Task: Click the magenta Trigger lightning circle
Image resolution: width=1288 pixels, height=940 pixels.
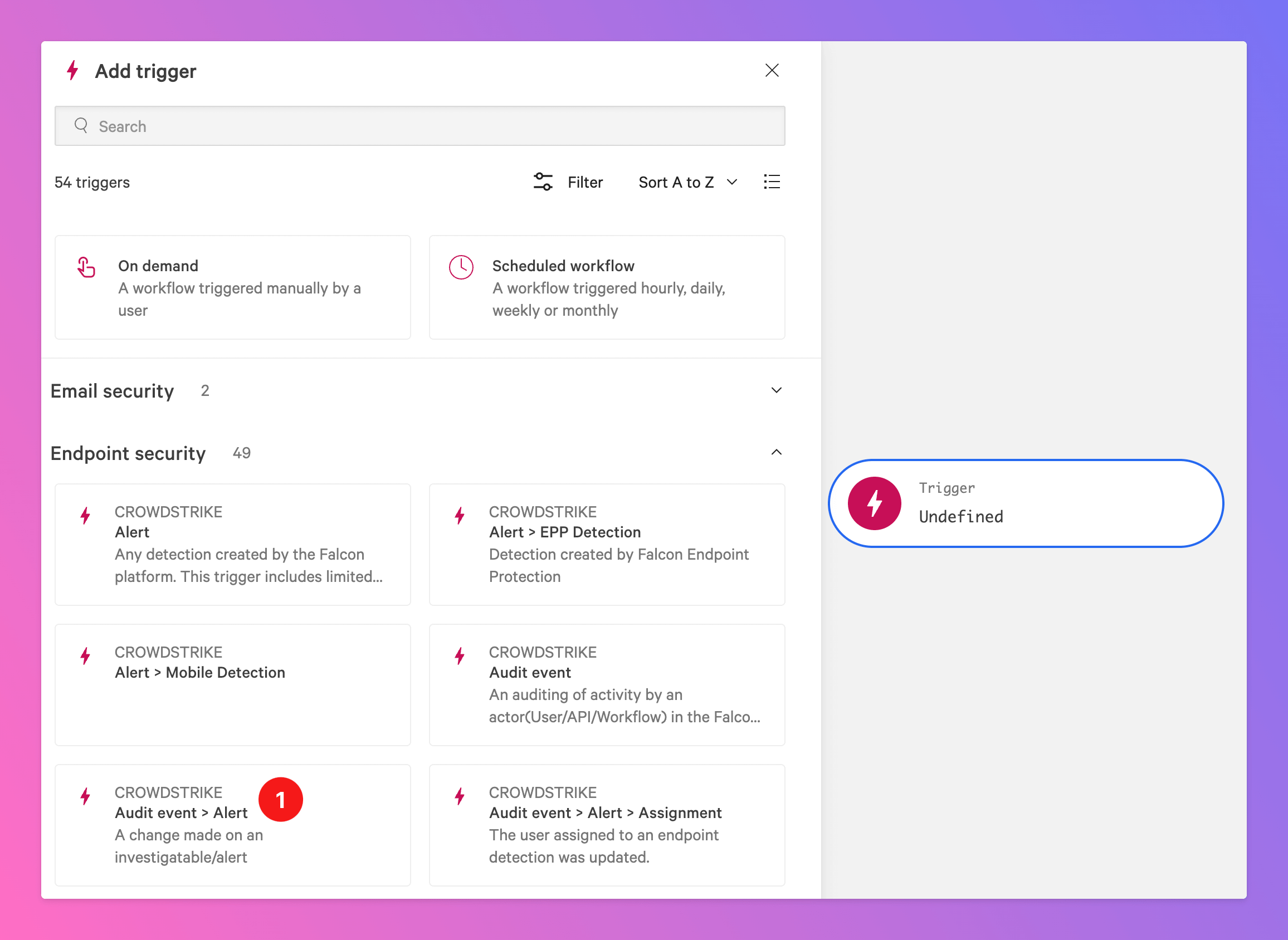Action: 874,503
